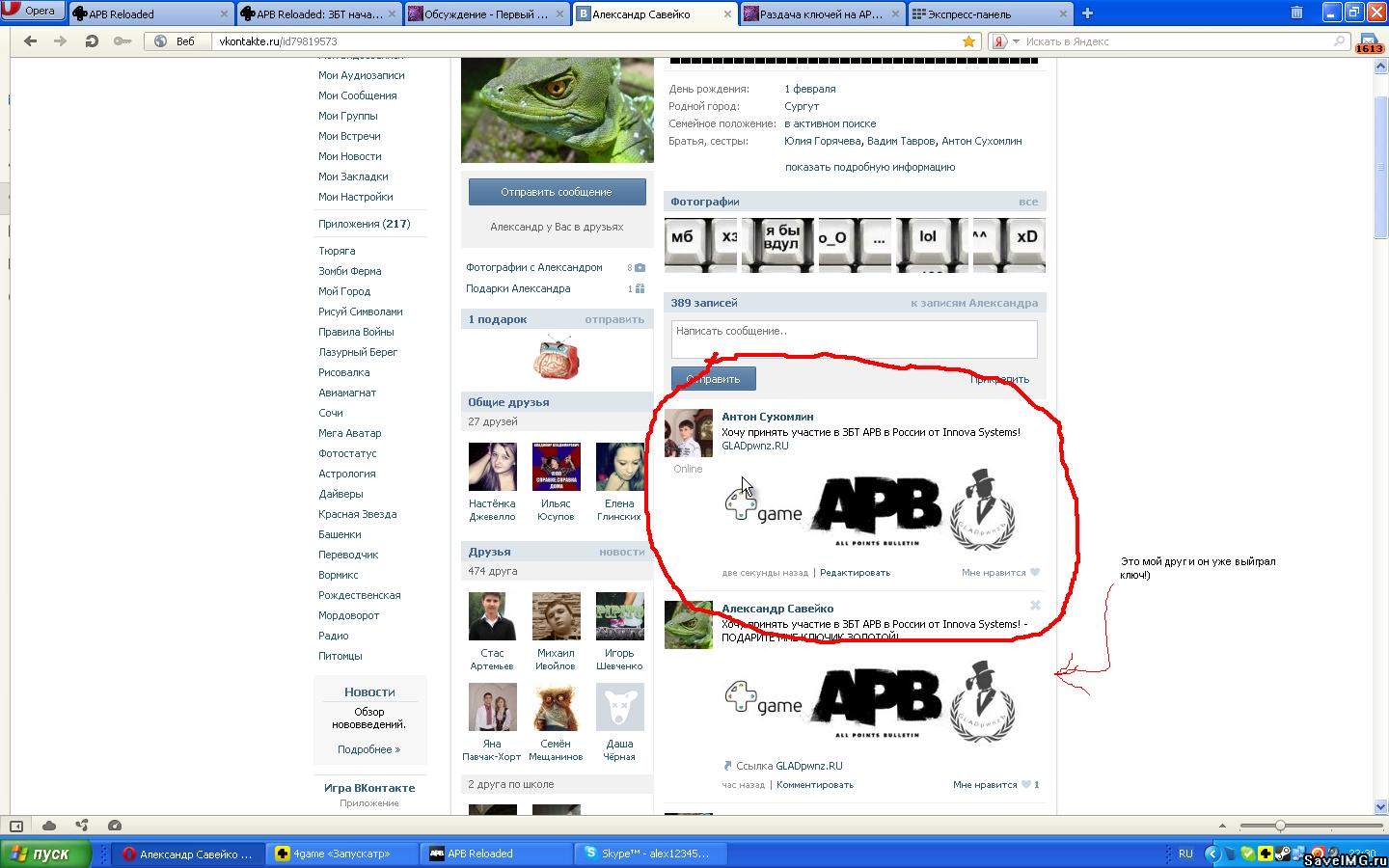Viewport: 1389px width, 868px height.
Task: Click the web page icon before 'Веб'
Action: 160,41
